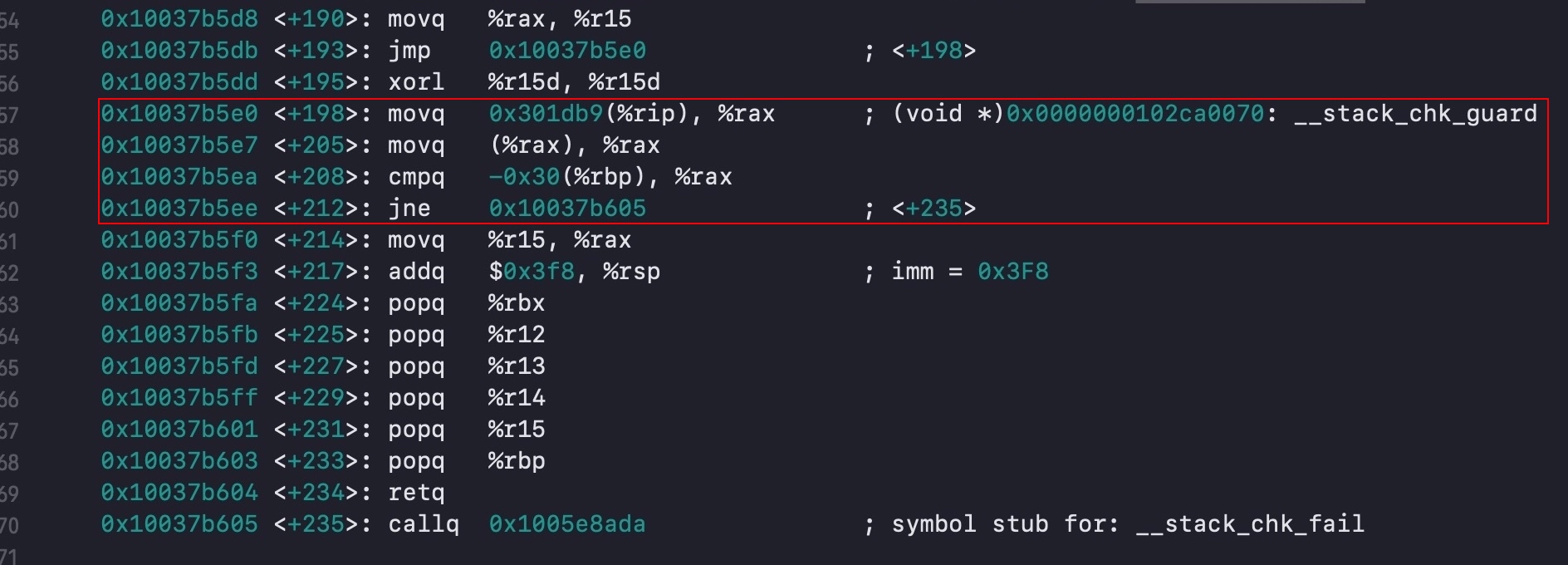
Task: Click pointer value 0x0000000102ca0070 in comment
Action: click(x=1135, y=114)
